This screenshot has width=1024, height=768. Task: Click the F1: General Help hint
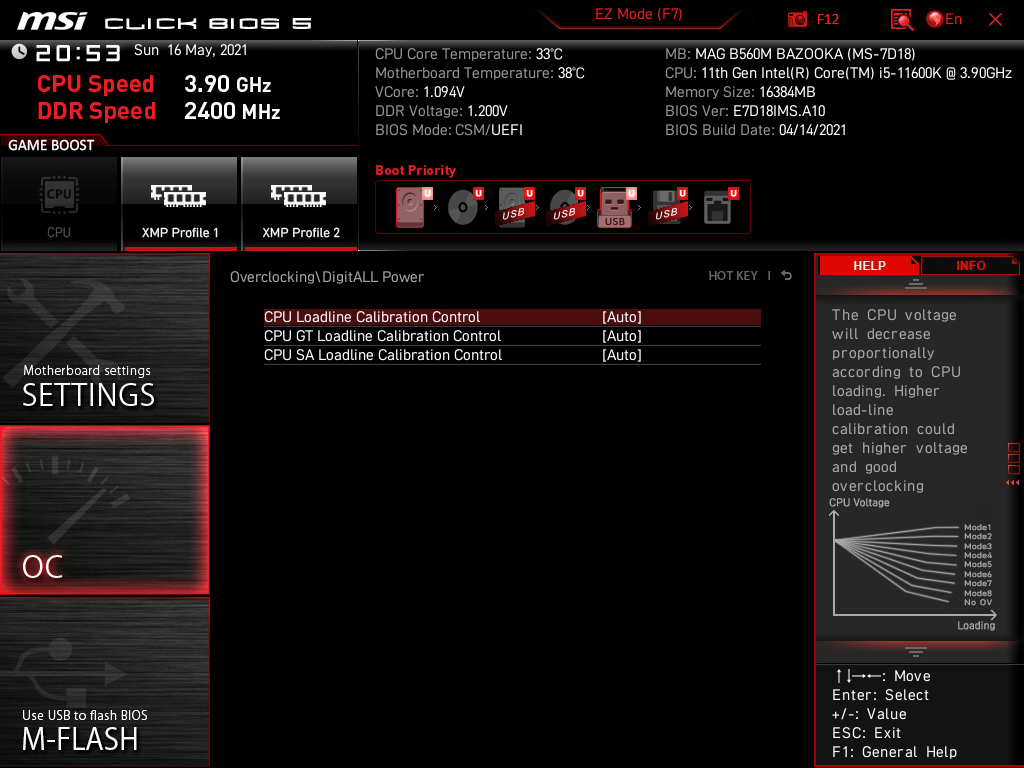tap(894, 752)
